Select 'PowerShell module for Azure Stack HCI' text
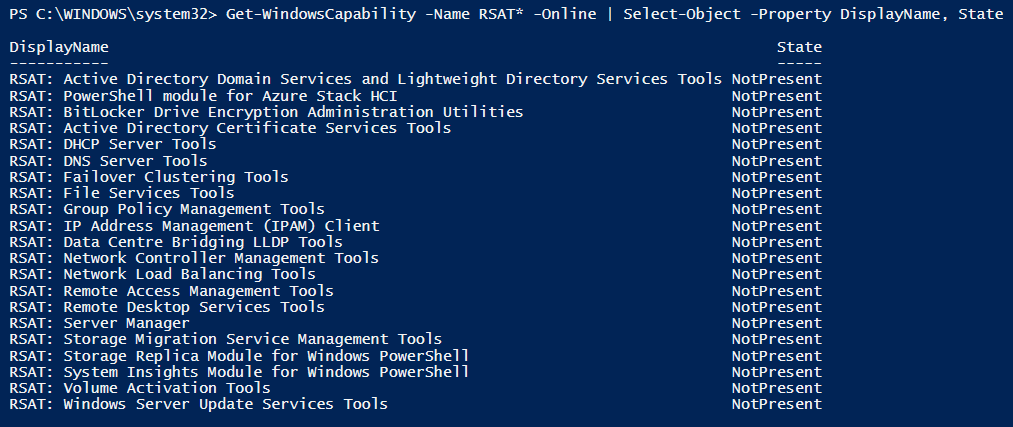This screenshot has width=1013, height=427. pos(230,96)
